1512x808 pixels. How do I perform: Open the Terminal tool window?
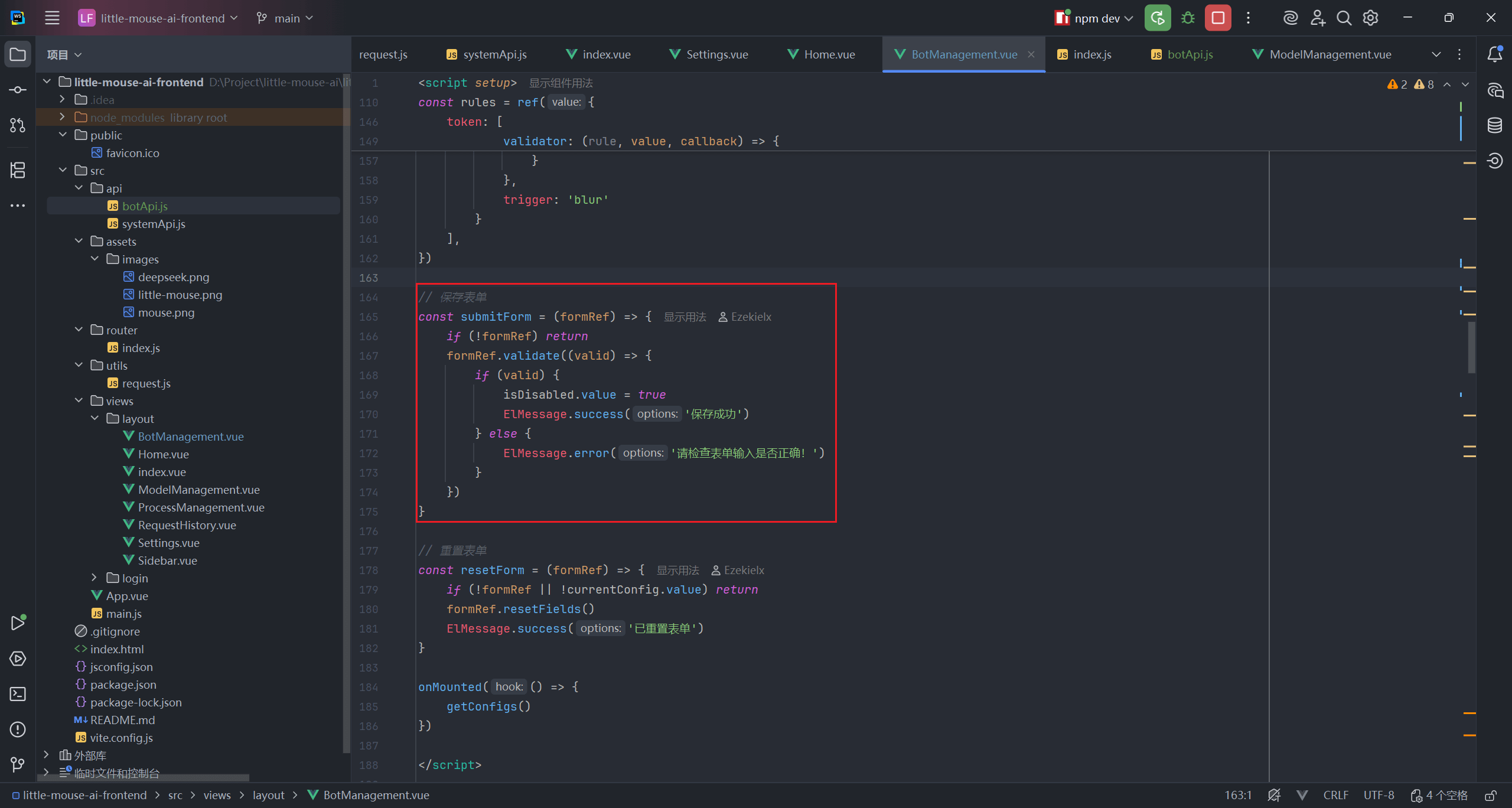pos(18,694)
